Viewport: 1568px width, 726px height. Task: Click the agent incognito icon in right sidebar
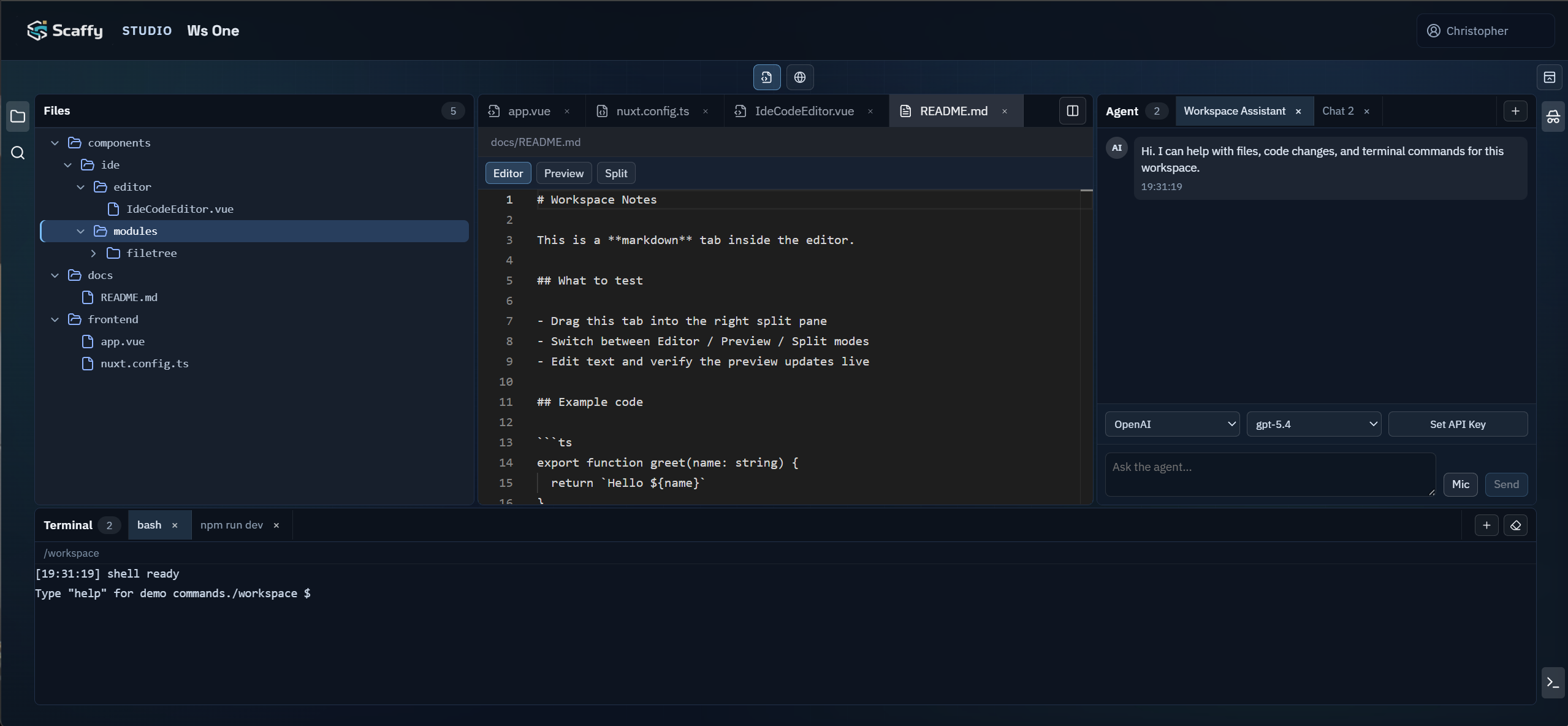[x=1553, y=117]
